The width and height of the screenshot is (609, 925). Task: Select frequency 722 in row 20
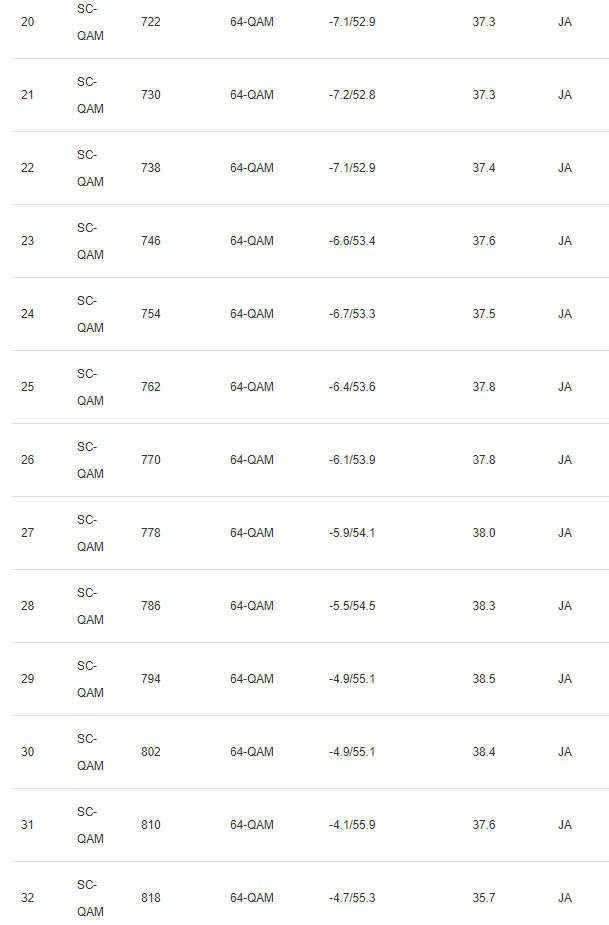click(x=151, y=22)
